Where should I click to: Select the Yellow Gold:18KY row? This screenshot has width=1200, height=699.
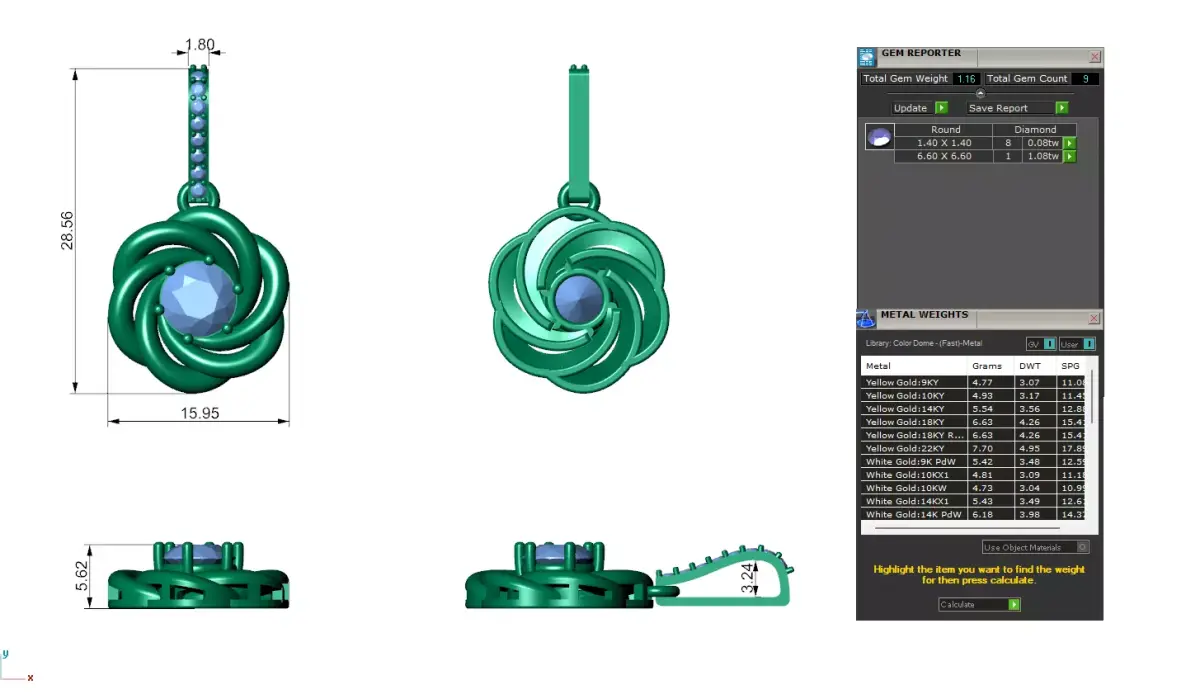[x=974, y=422]
